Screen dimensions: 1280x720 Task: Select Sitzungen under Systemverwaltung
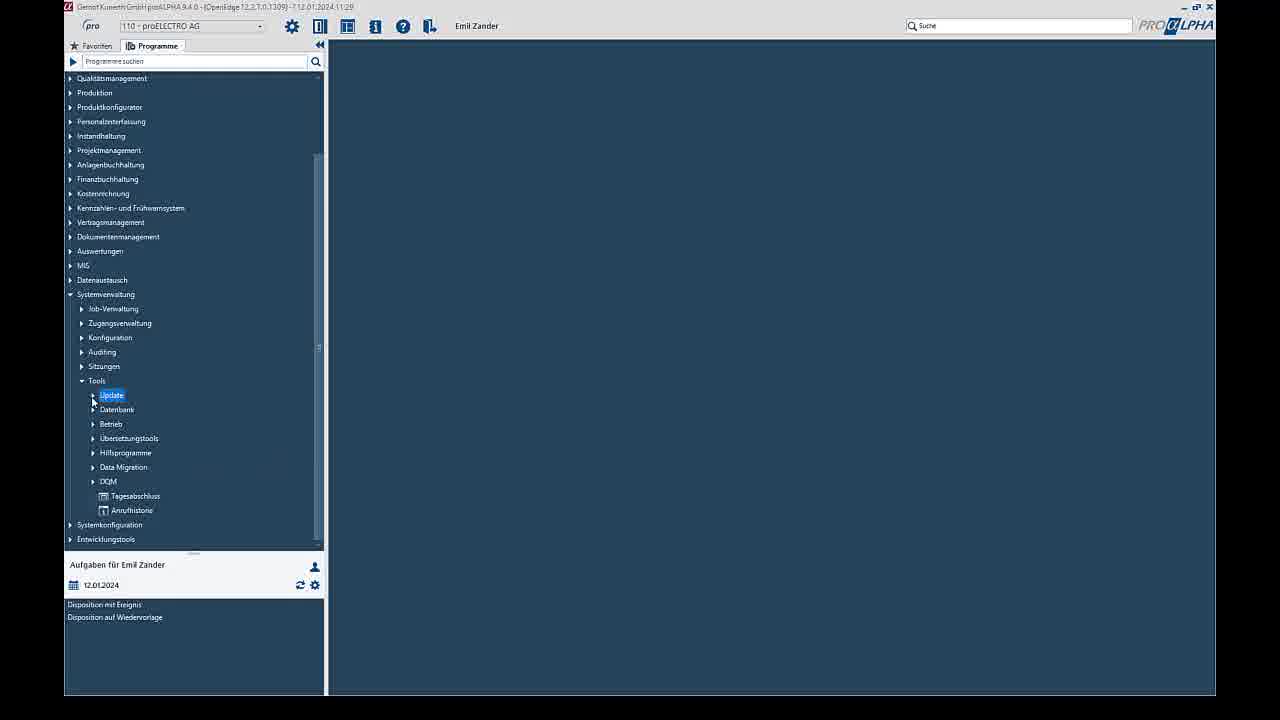click(104, 367)
